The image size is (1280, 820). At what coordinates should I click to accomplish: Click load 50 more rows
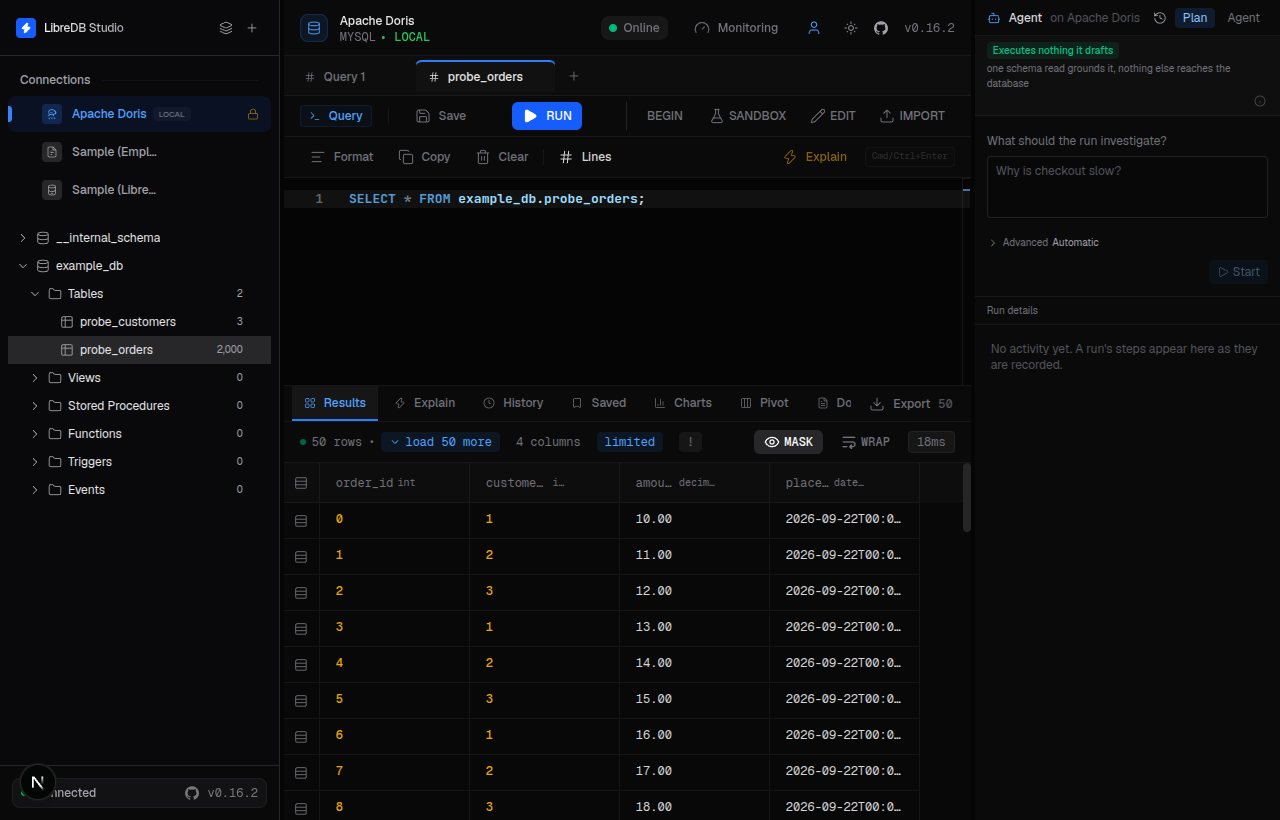(439, 442)
